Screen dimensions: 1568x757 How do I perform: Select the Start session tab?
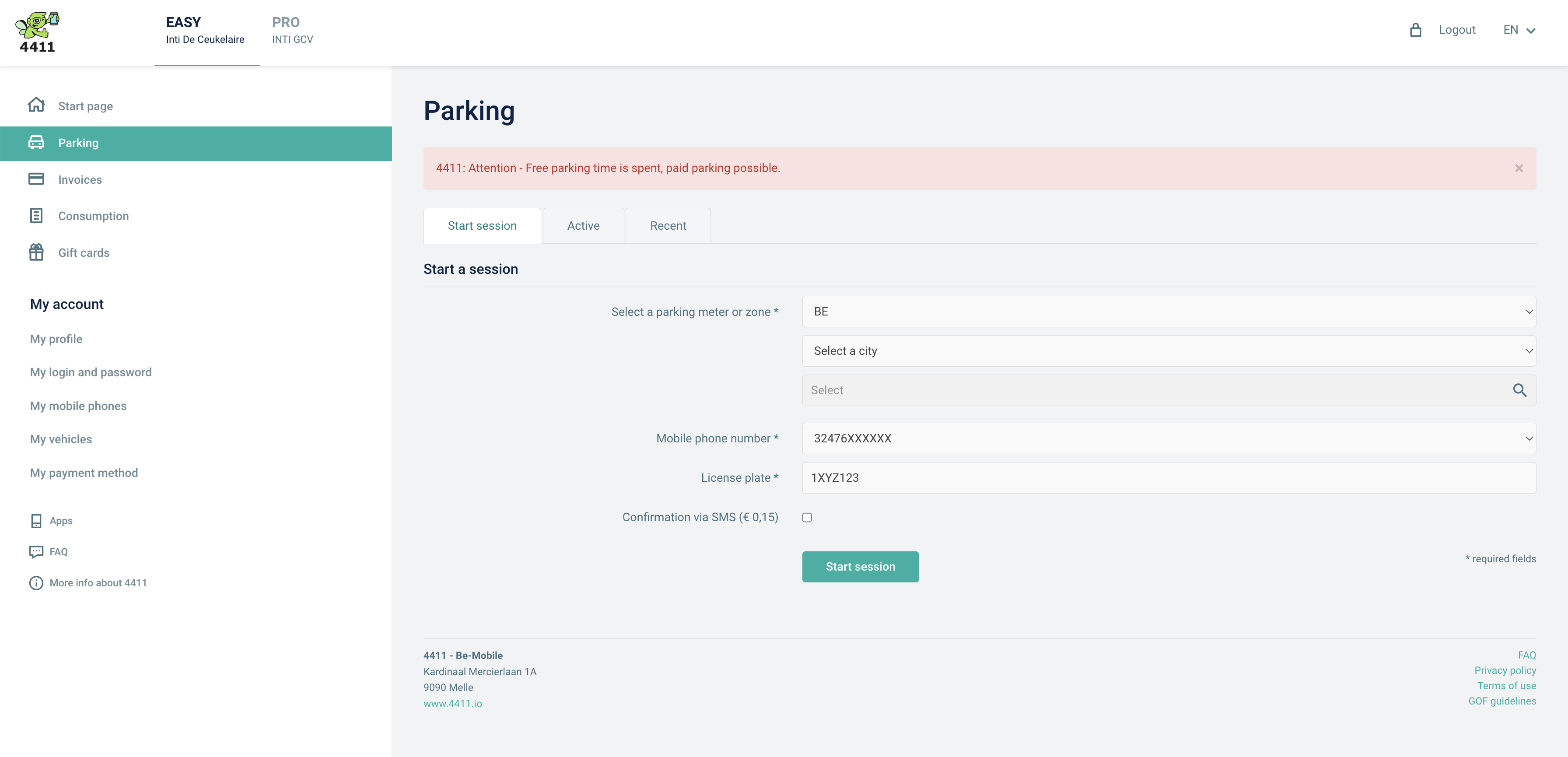coord(482,226)
